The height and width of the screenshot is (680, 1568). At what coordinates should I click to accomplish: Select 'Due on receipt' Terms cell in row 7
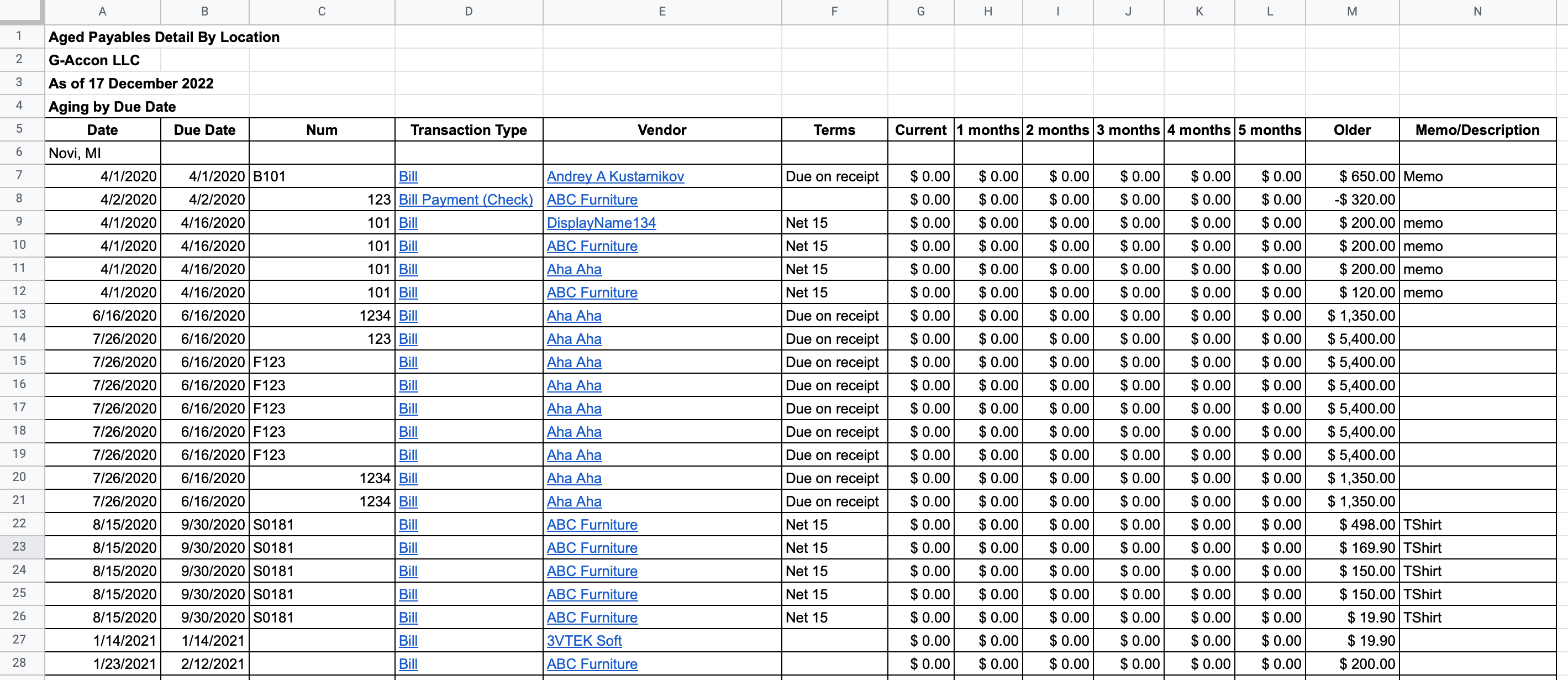(834, 176)
